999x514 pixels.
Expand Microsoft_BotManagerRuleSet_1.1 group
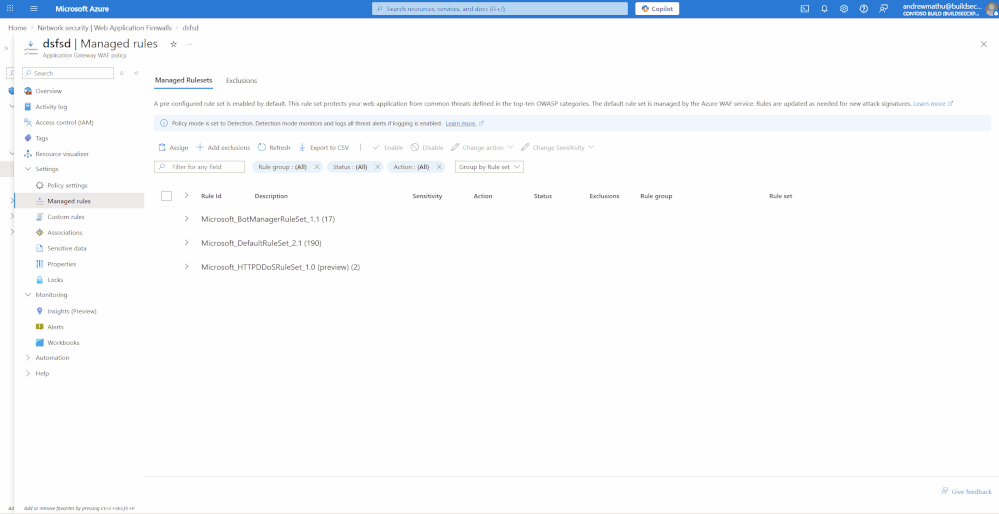[186, 218]
